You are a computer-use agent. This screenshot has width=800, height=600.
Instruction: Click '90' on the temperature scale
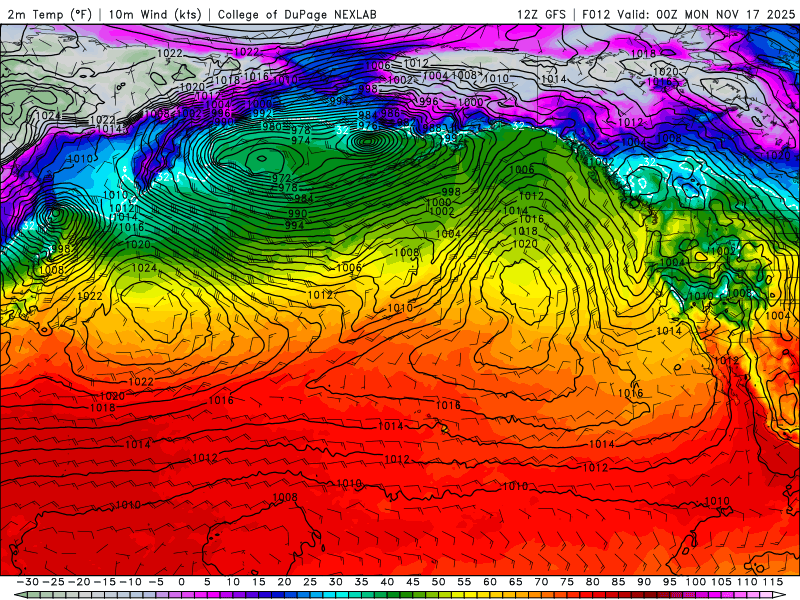pos(643,582)
